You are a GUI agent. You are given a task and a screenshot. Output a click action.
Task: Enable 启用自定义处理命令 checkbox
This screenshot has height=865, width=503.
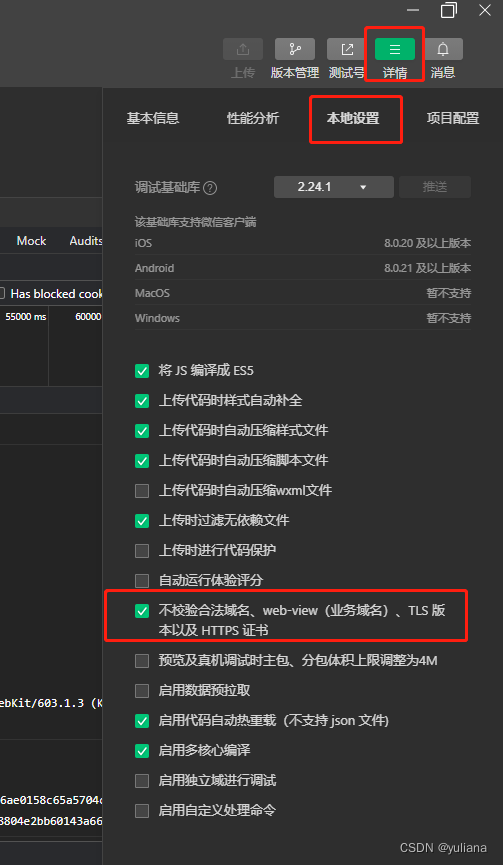142,810
